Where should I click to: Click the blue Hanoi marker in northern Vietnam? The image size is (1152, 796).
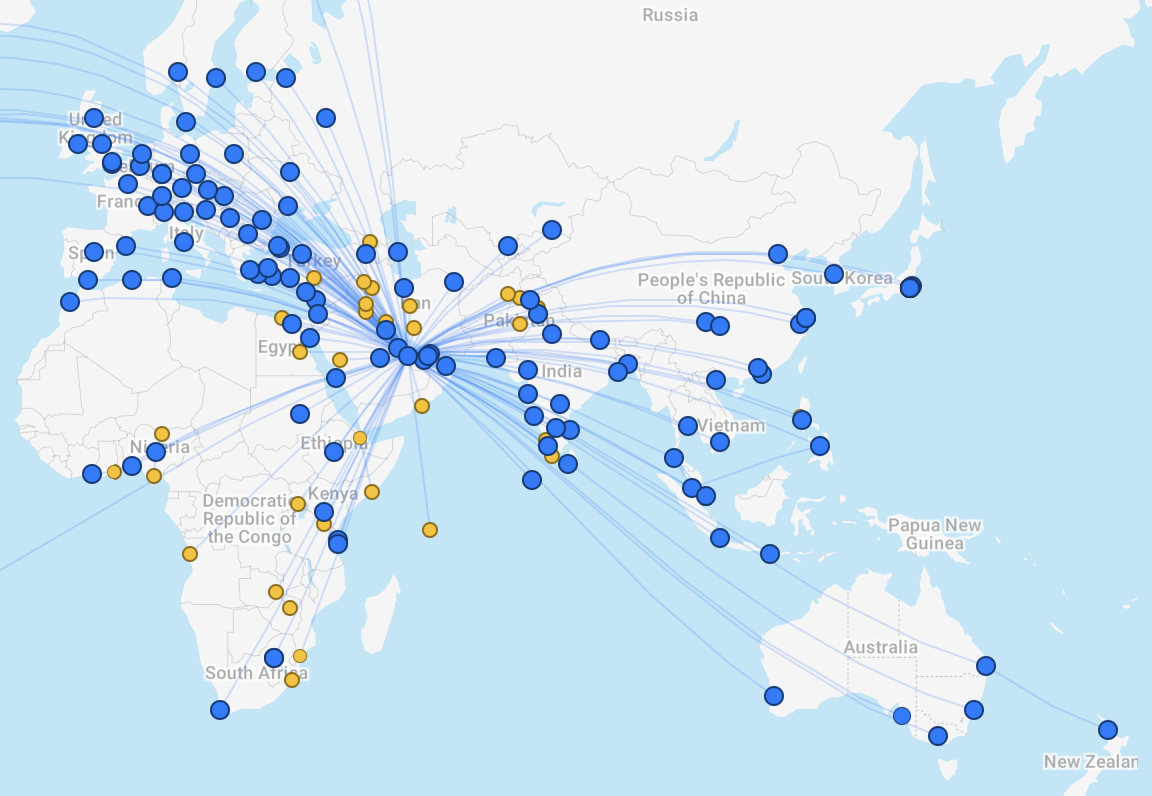point(716,379)
